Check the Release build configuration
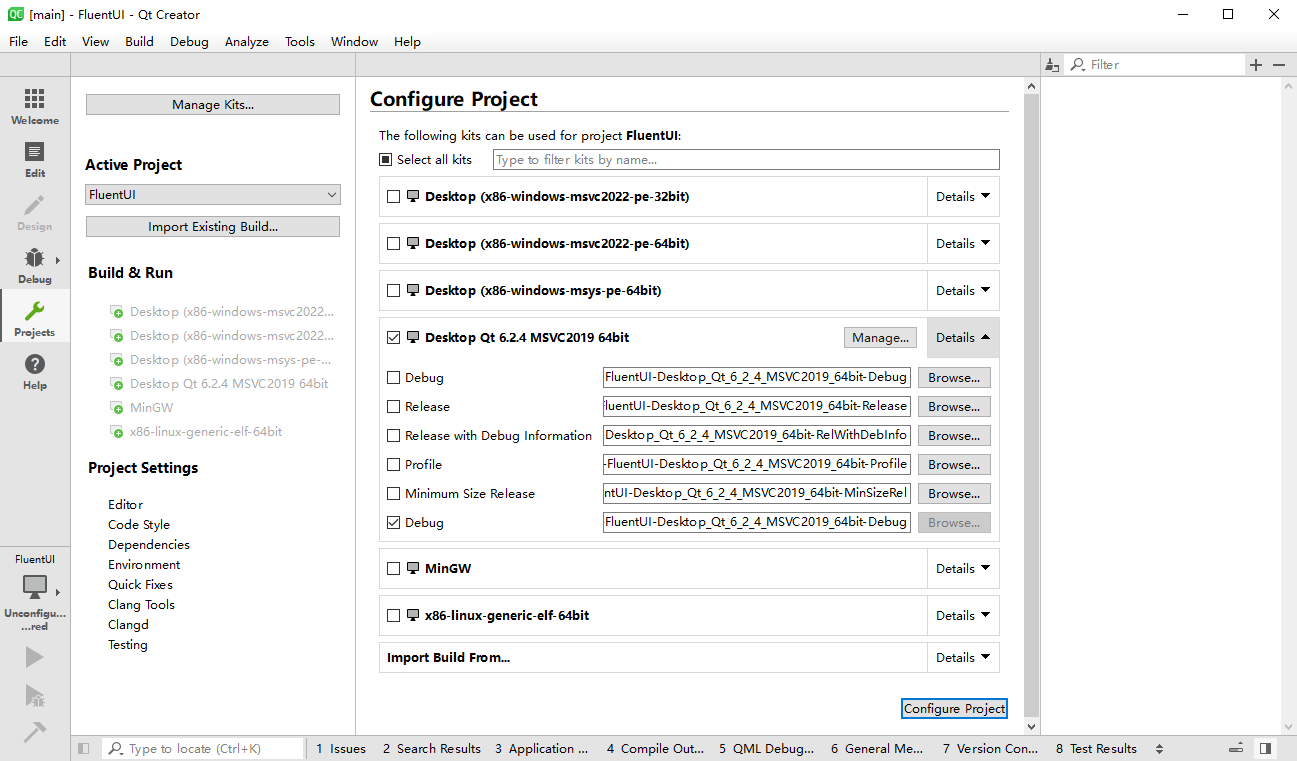The width and height of the screenshot is (1297, 761). 393,407
